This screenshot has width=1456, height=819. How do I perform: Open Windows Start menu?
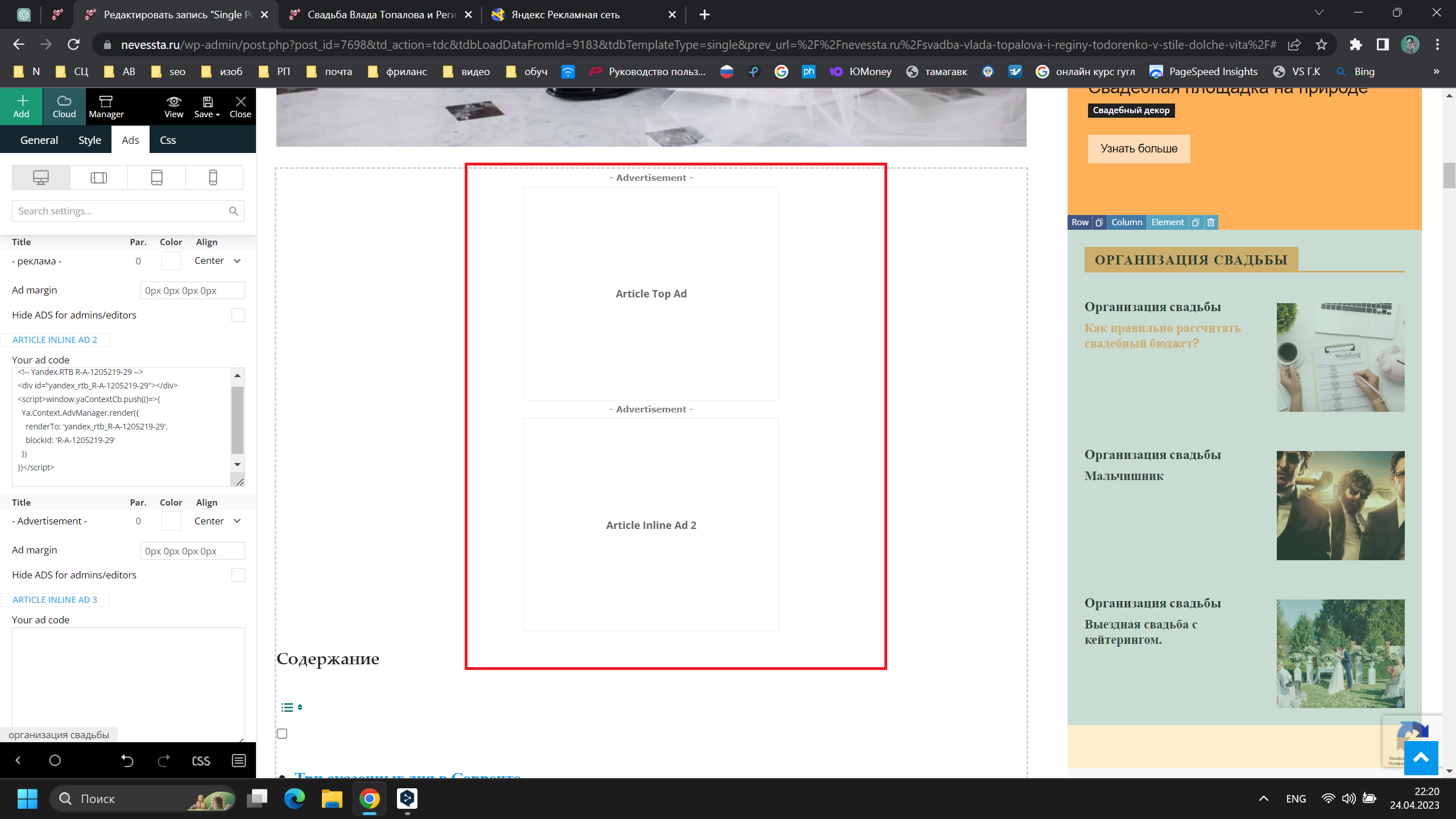coord(27,799)
